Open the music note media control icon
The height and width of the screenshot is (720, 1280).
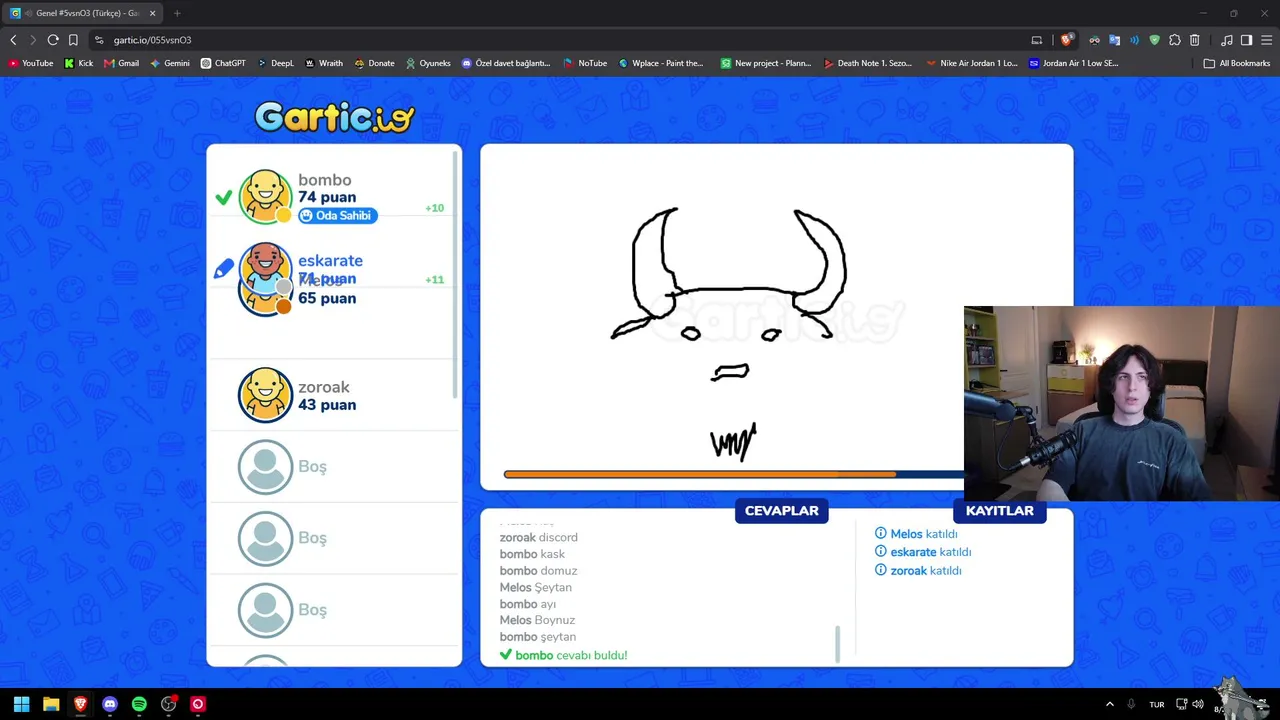pos(1227,40)
